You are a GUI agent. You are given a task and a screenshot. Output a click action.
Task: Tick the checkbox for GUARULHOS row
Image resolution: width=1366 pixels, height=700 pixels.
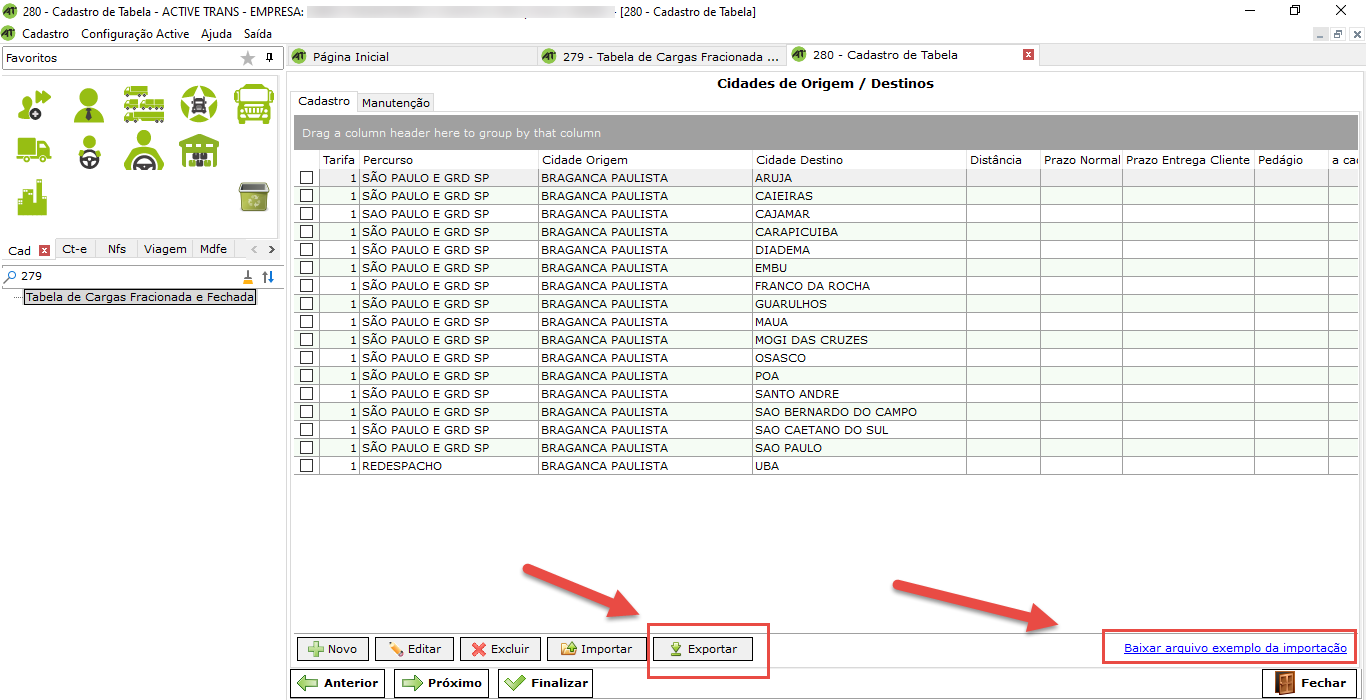tap(307, 304)
